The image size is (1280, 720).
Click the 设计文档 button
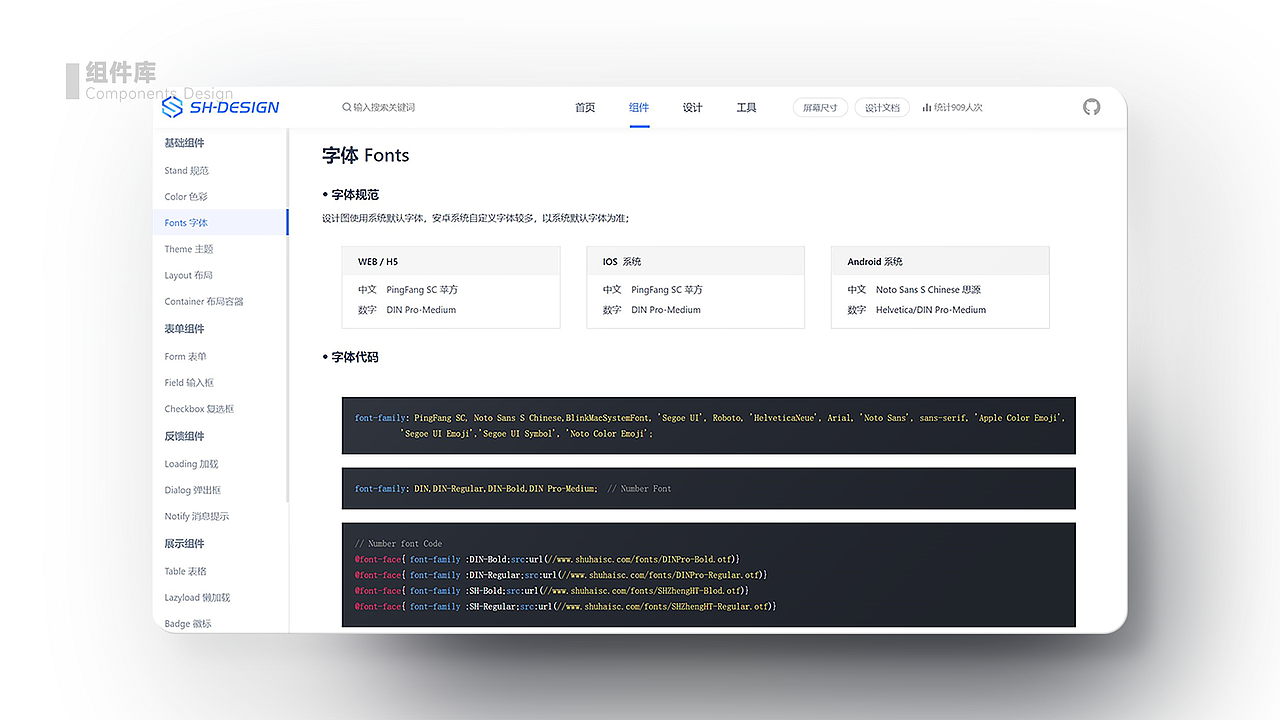882,107
